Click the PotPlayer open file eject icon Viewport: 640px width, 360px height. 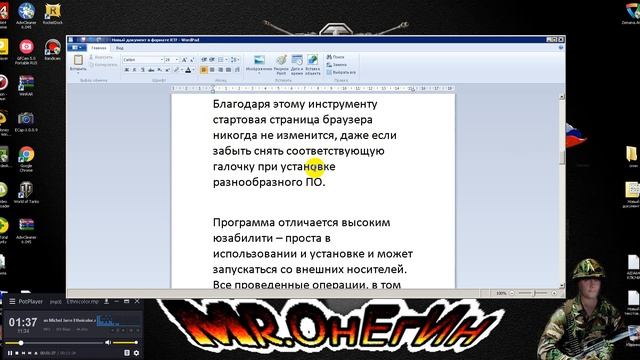(36, 353)
